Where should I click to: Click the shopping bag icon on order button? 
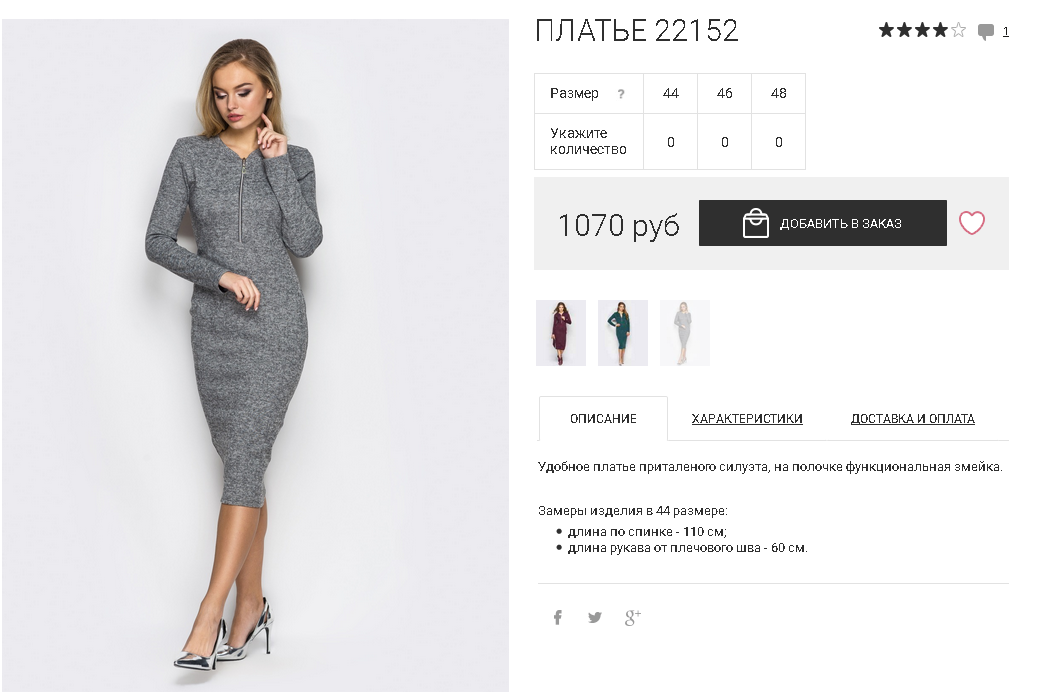[x=756, y=223]
